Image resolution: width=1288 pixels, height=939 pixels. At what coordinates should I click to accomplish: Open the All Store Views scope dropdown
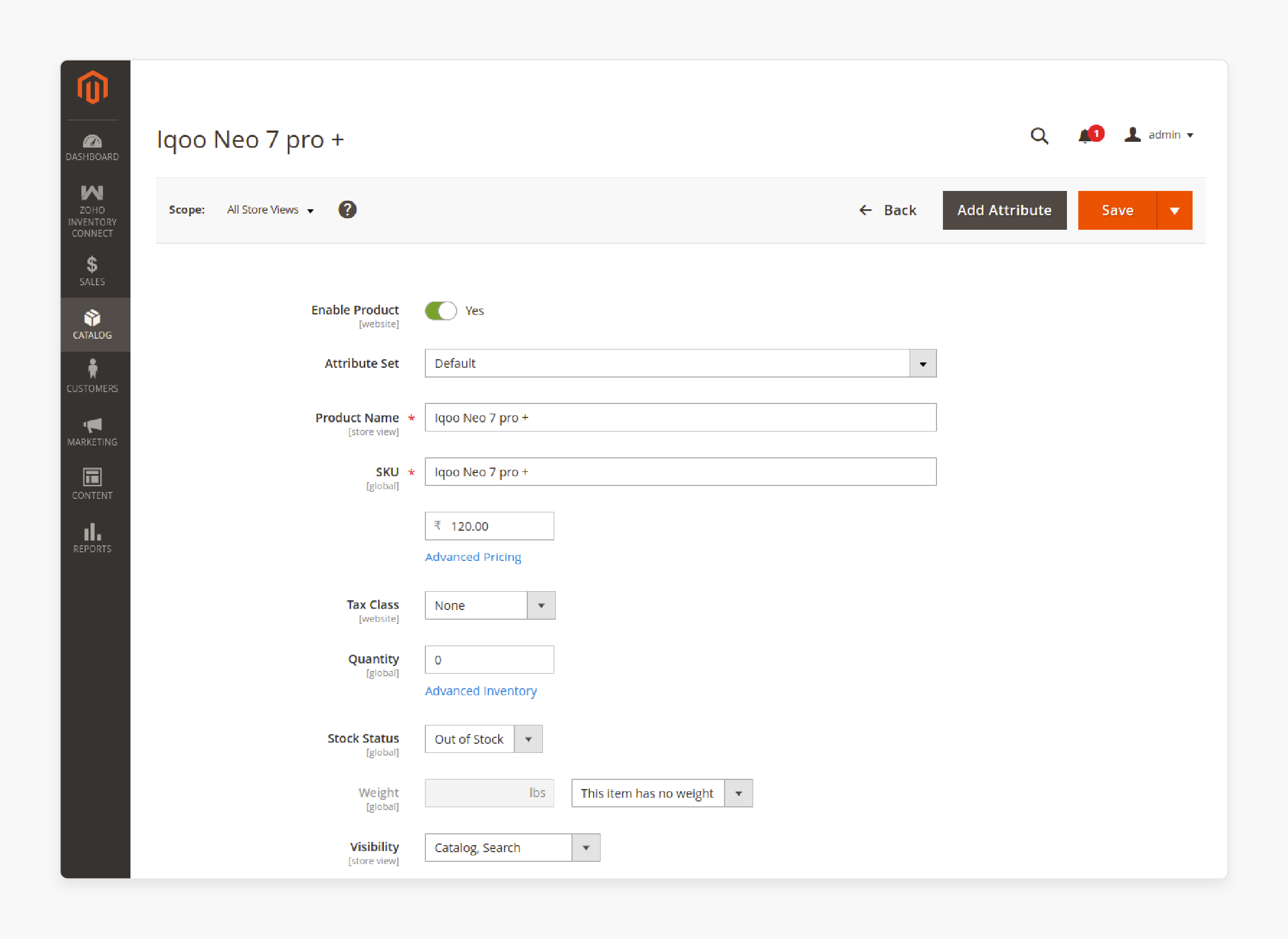271,210
